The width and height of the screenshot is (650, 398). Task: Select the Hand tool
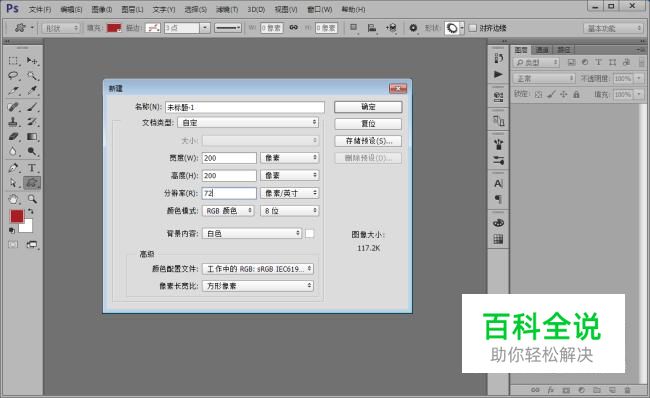[x=13, y=199]
